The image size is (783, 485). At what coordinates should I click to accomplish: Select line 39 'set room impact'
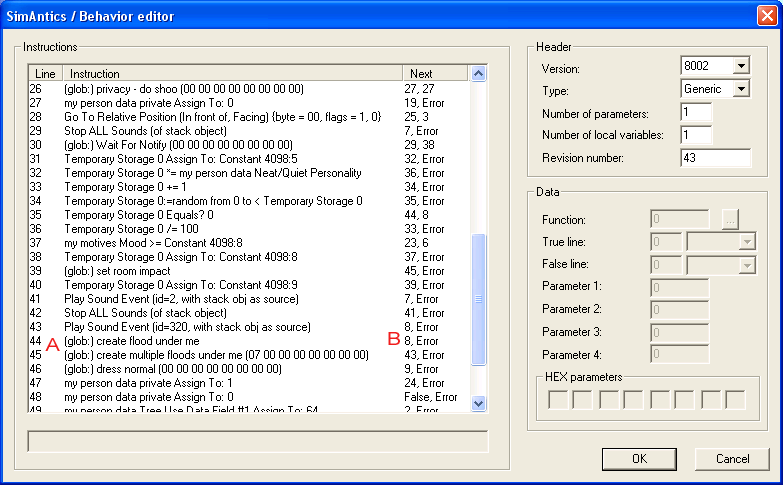coord(249,271)
